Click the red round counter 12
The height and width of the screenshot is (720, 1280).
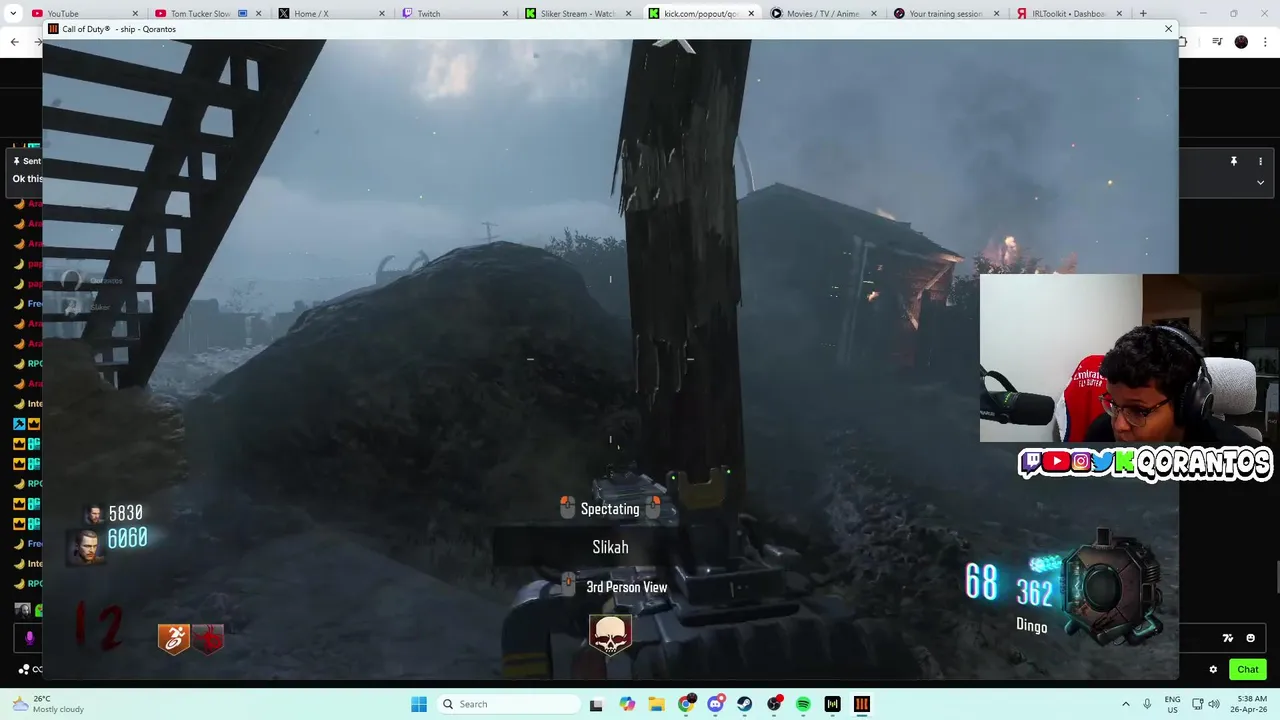[x=99, y=627]
